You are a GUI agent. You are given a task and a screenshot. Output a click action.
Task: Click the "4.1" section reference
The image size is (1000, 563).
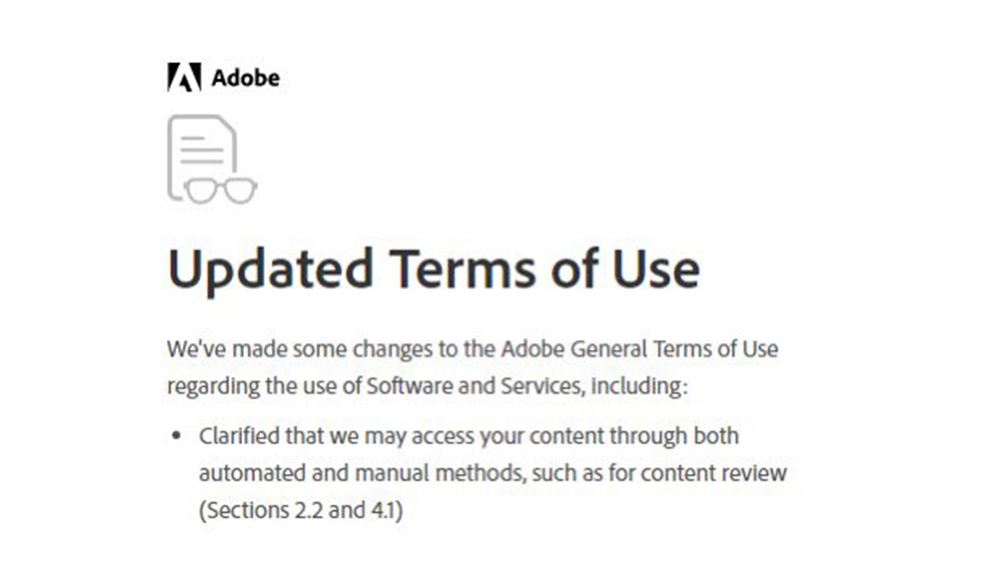coord(386,511)
